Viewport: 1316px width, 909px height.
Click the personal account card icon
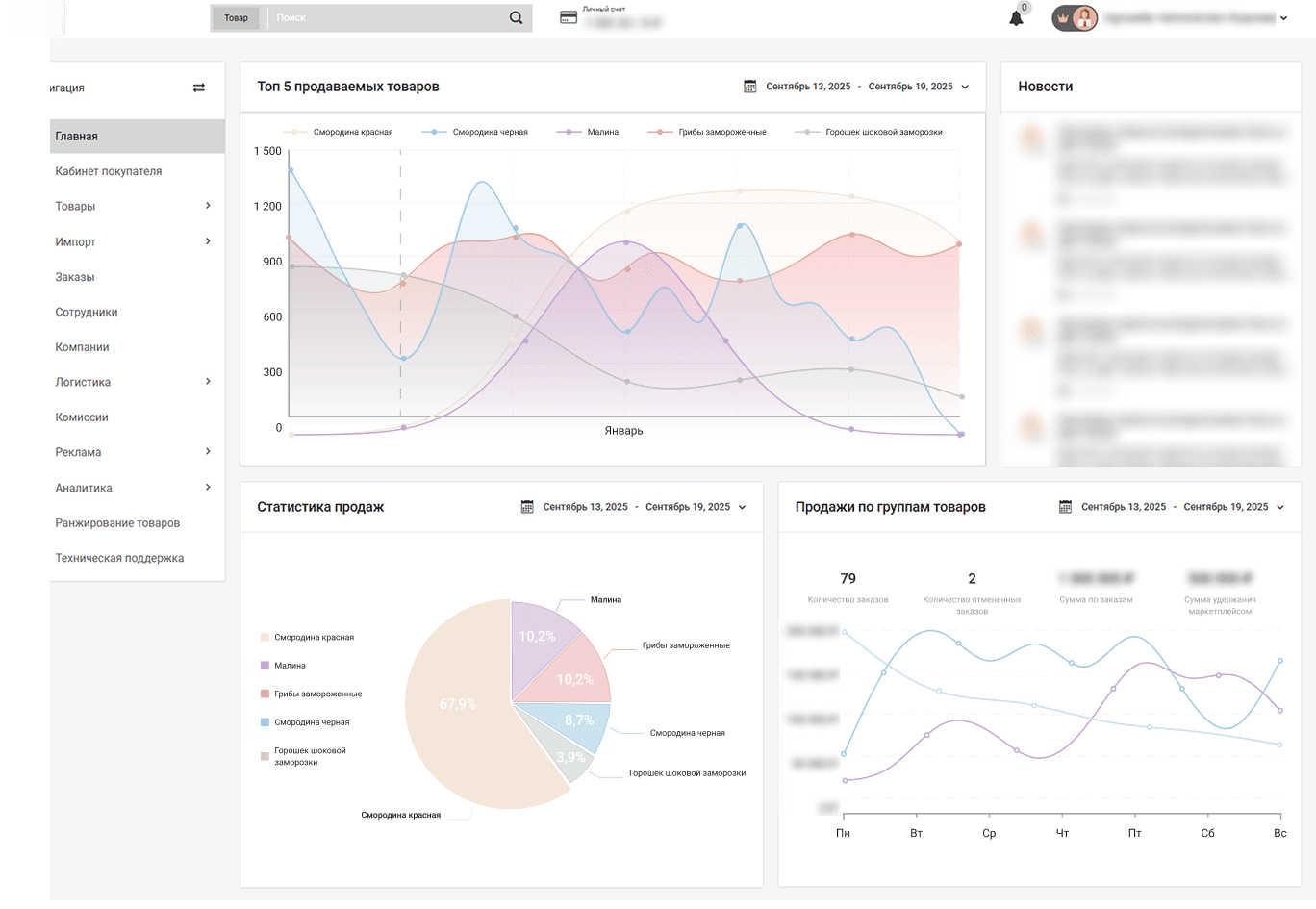click(569, 17)
